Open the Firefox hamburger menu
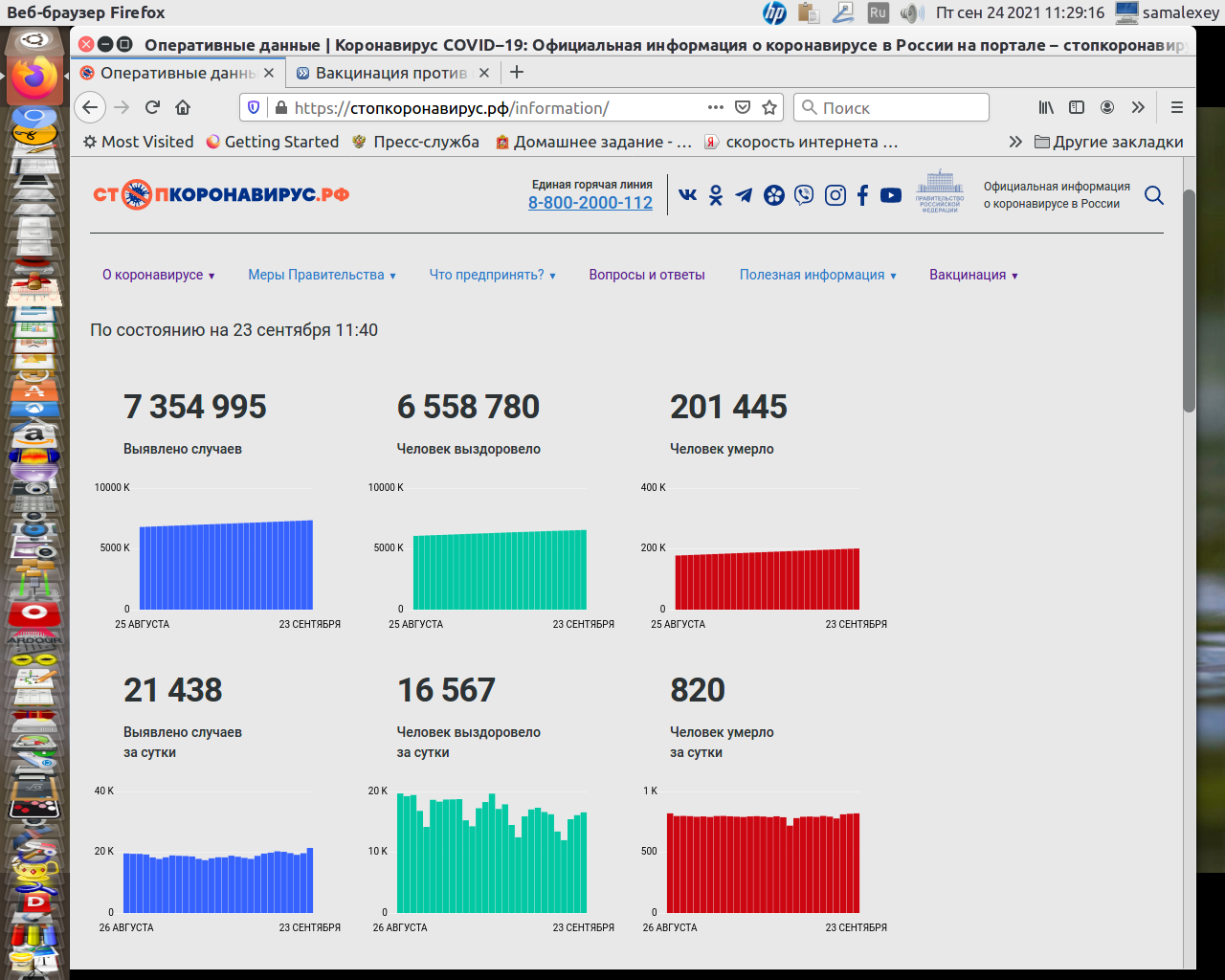 [1177, 107]
